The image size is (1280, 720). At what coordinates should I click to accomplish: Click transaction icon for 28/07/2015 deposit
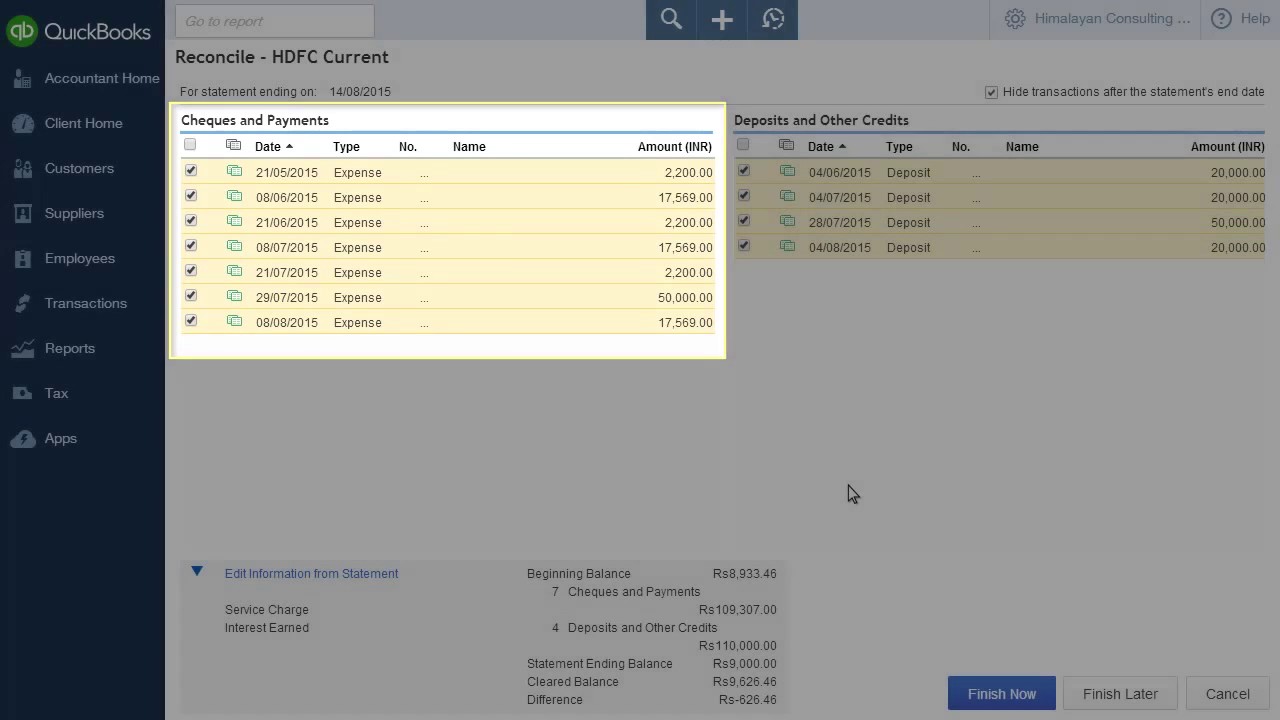pyautogui.click(x=787, y=221)
